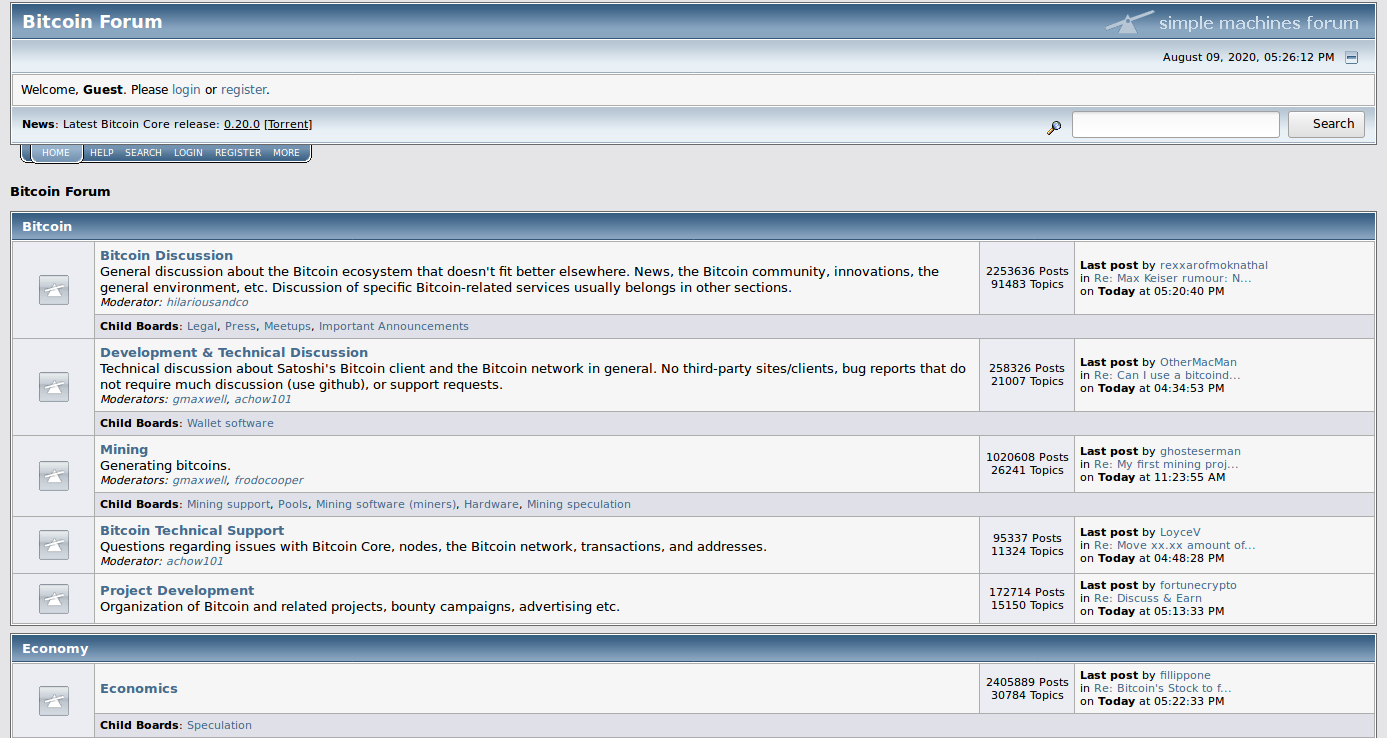
Task: Open the Mining support child board
Action: [228, 505]
